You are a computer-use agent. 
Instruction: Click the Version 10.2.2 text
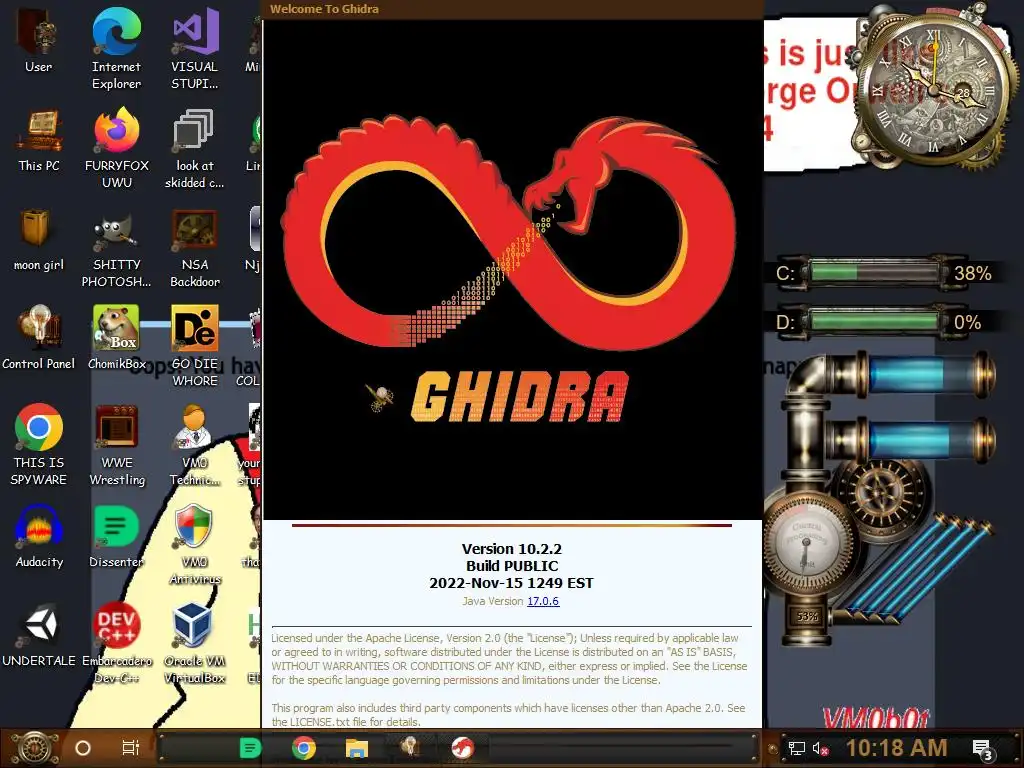[511, 549]
